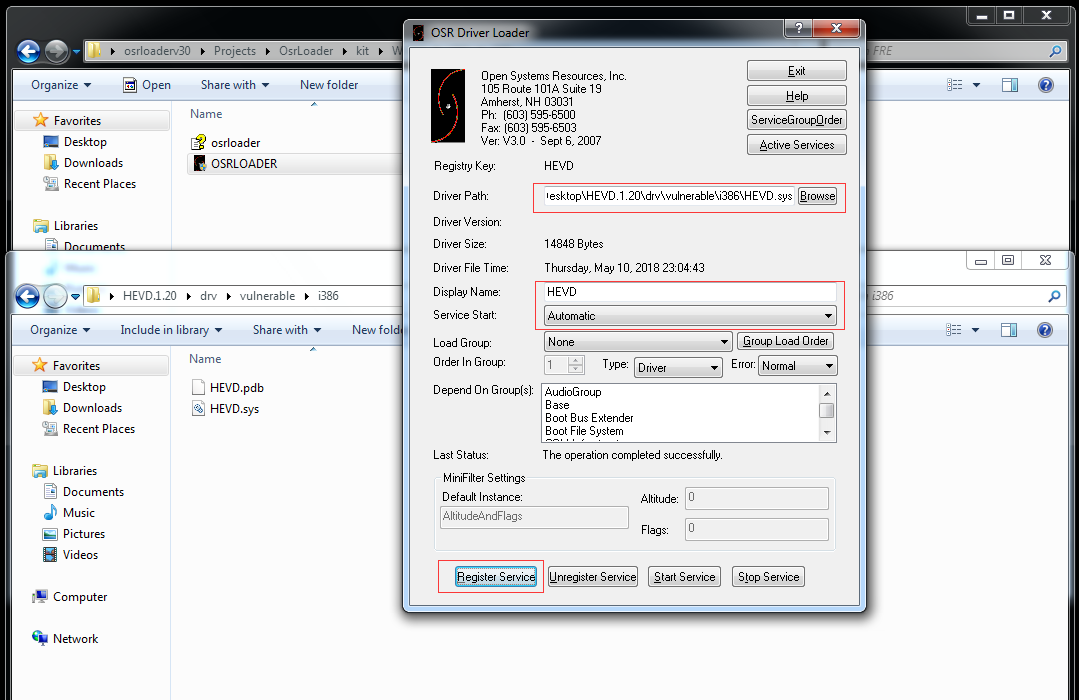Go forward in the osrloader explorer window

[56, 51]
